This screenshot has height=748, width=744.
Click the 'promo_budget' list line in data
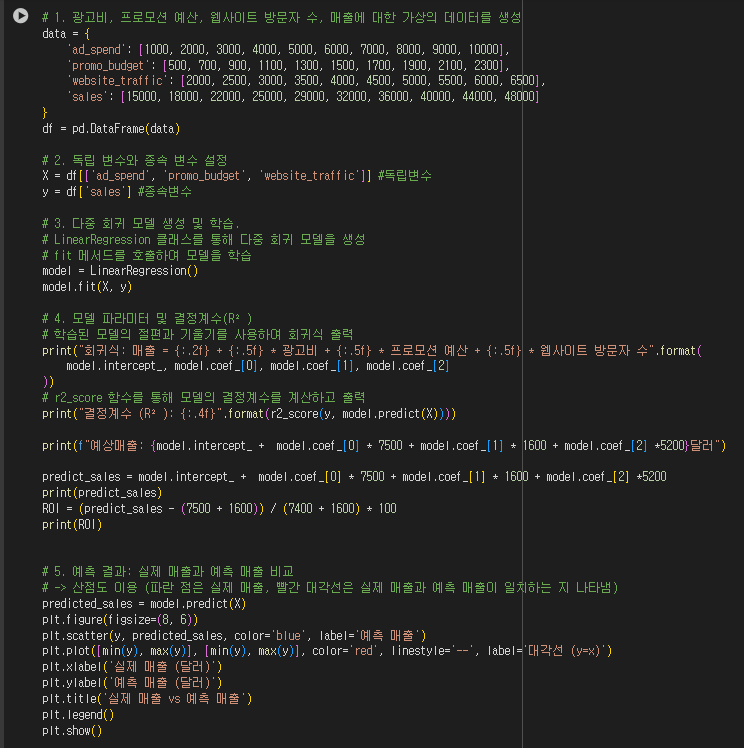click(288, 65)
